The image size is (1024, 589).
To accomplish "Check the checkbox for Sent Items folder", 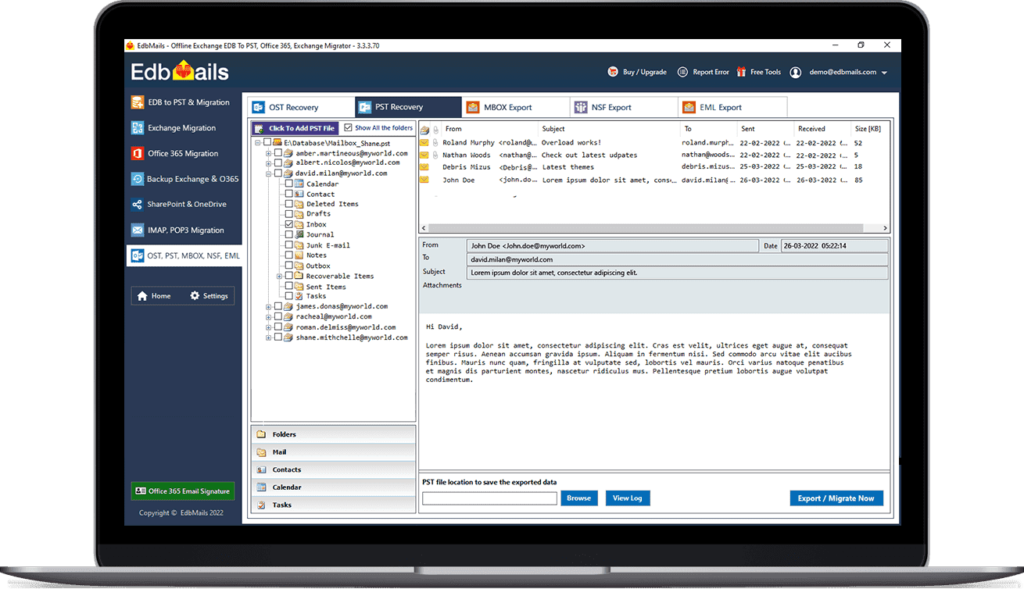I will (287, 287).
